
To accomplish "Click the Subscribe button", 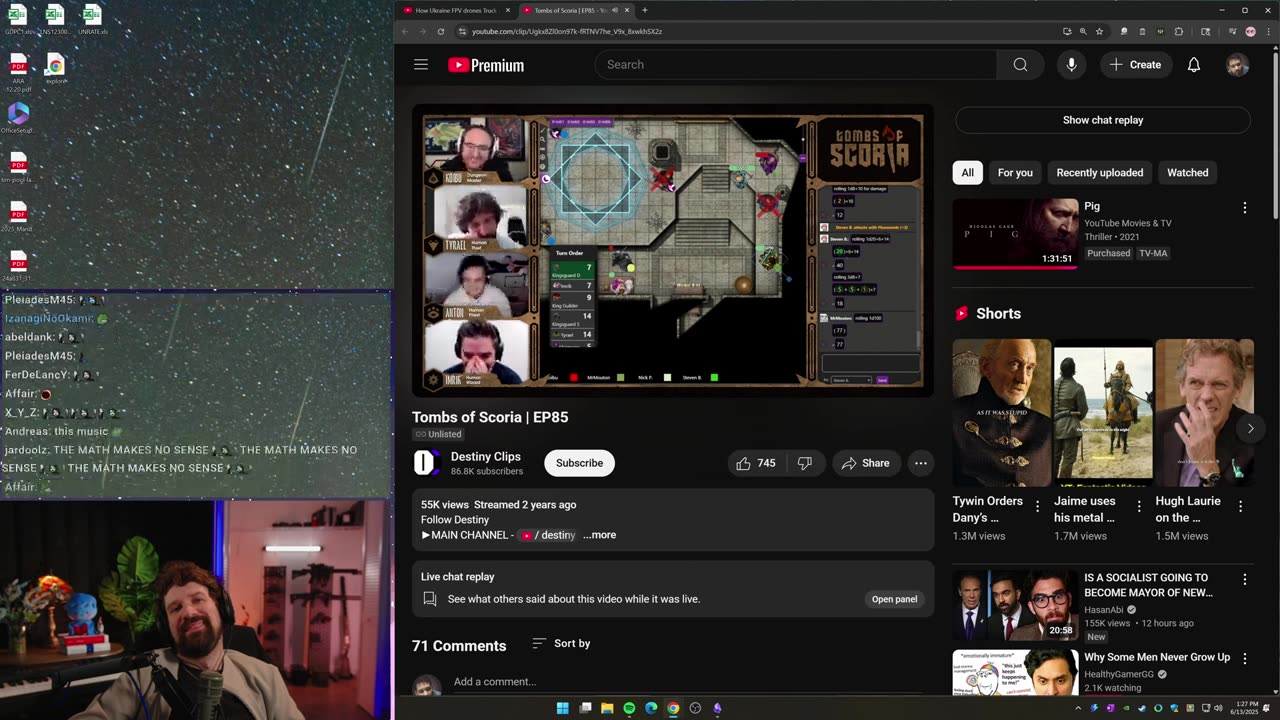I will [x=579, y=463].
